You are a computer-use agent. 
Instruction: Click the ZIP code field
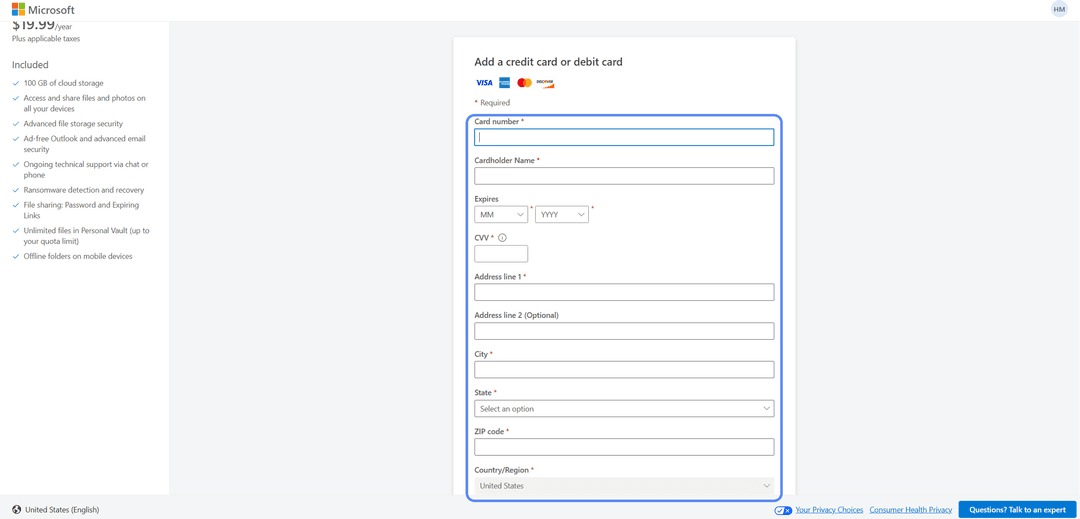pyautogui.click(x=624, y=447)
